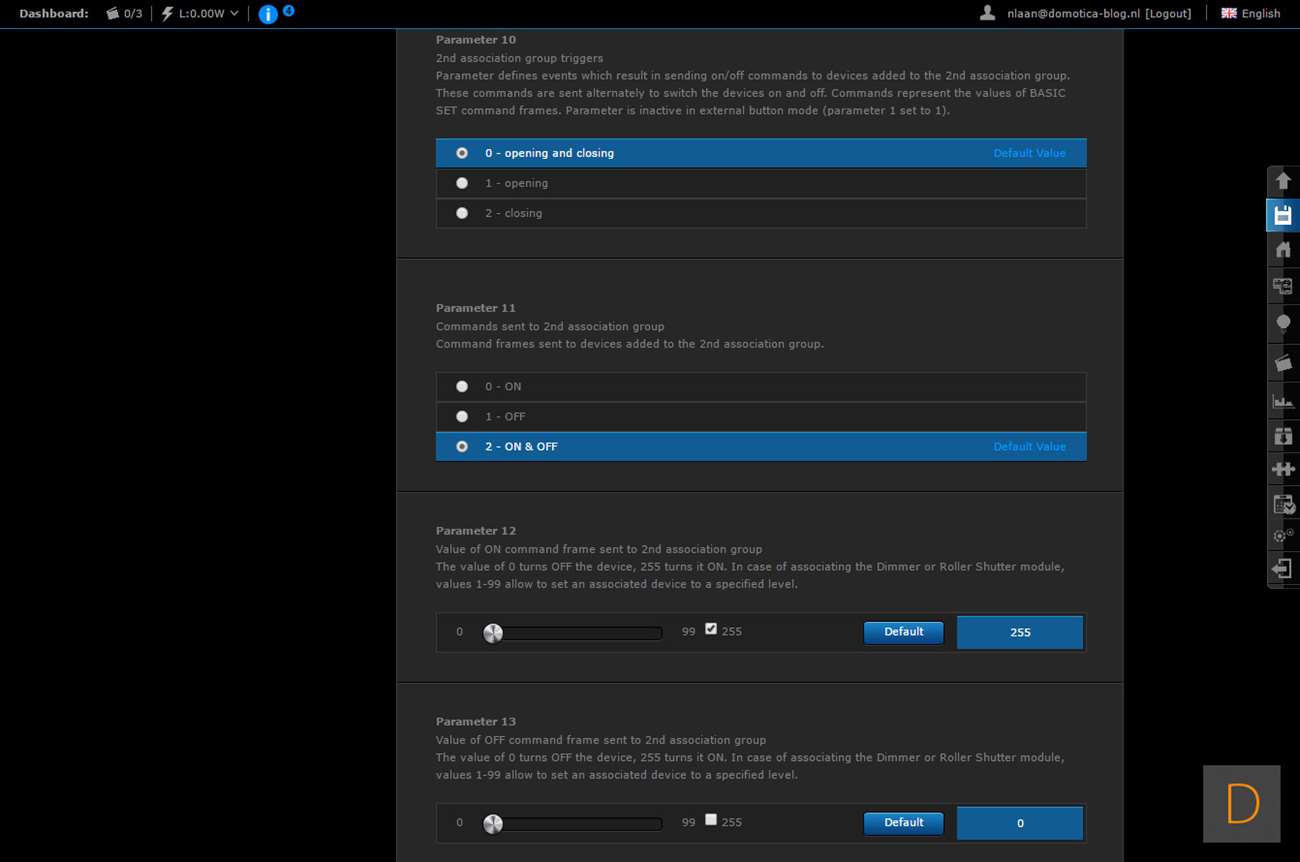This screenshot has width=1300, height=862.
Task: Click the scroll-to-top arrow in the sidebar
Action: coord(1283,181)
